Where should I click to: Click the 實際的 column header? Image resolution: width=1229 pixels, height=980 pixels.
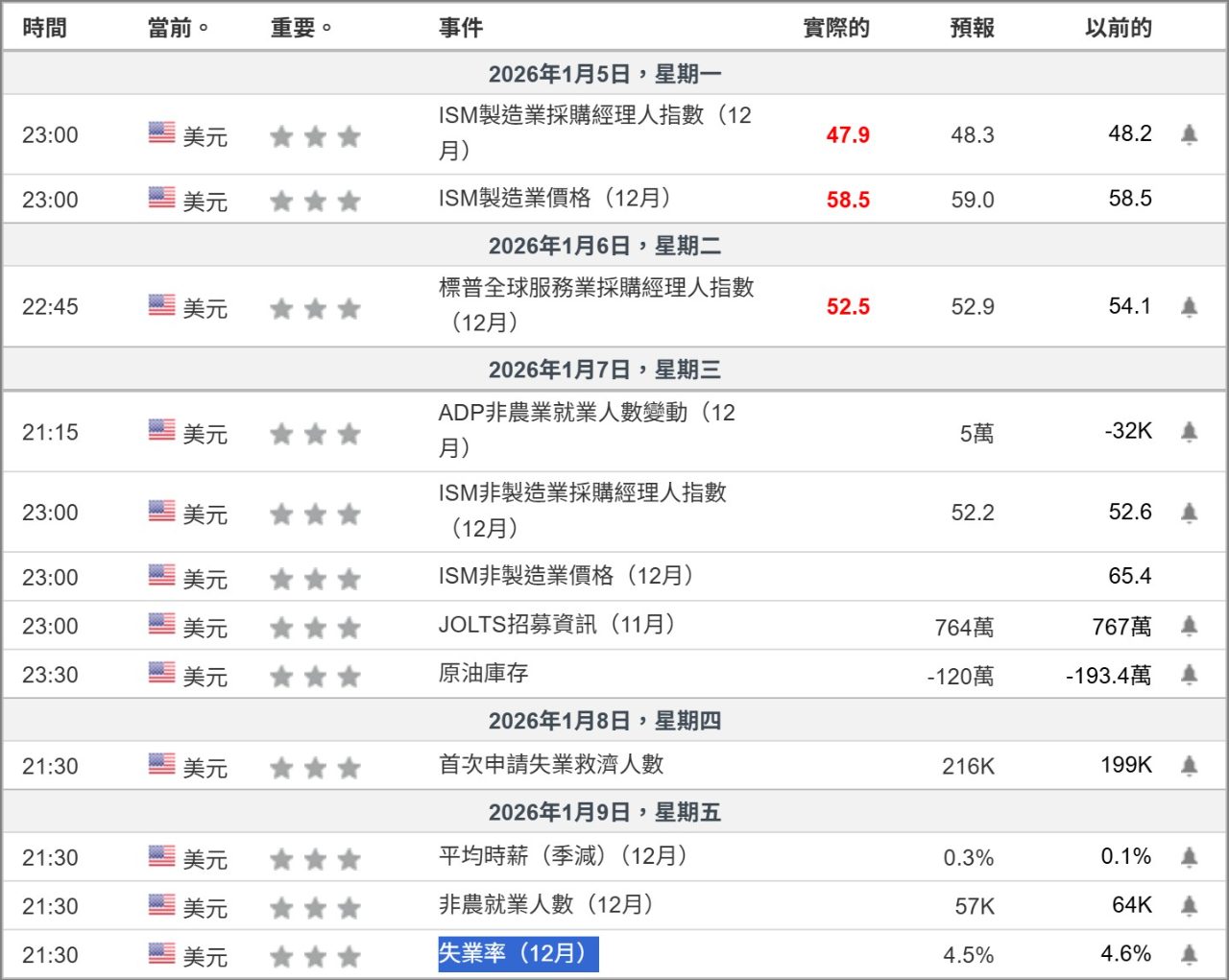(833, 28)
